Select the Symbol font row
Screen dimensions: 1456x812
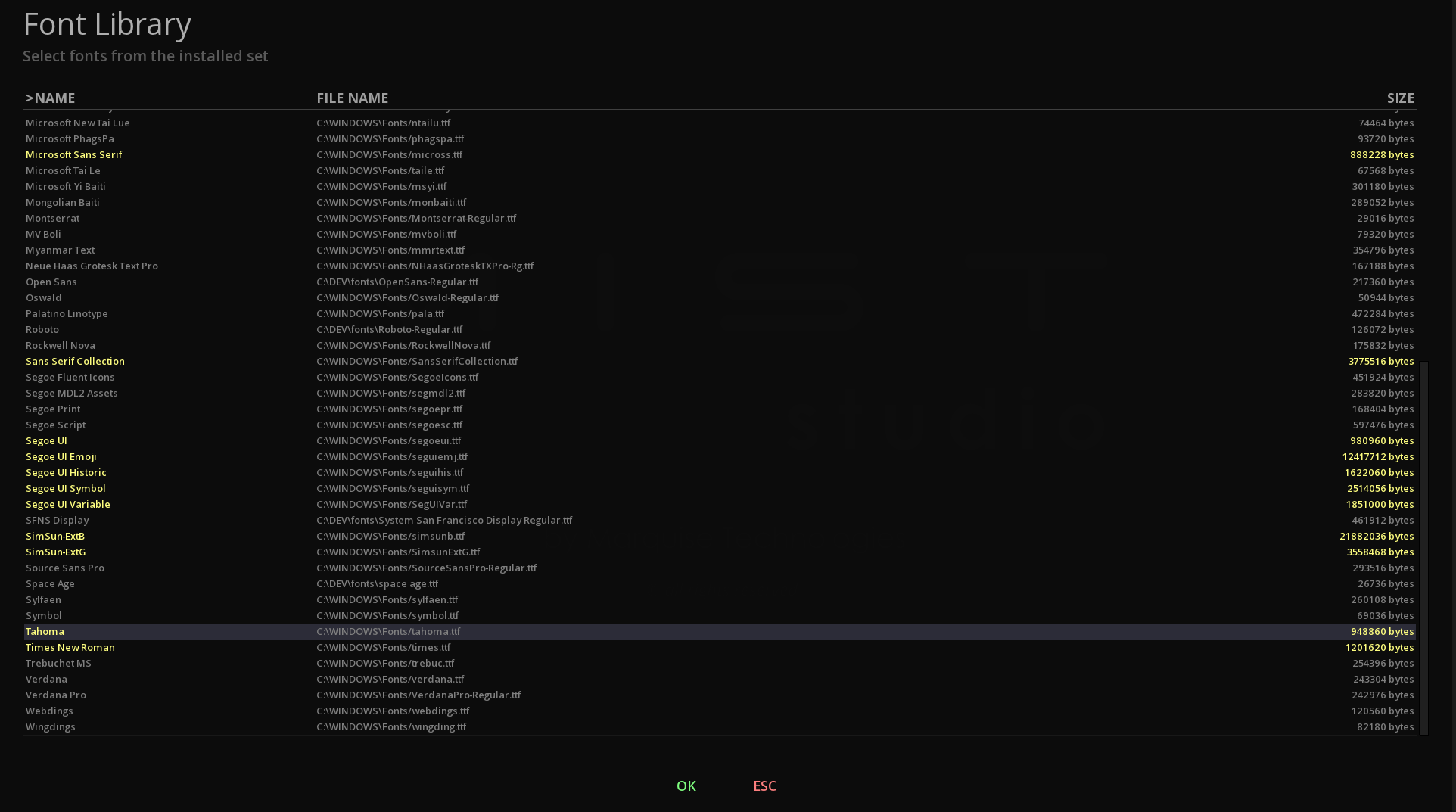tap(720, 615)
